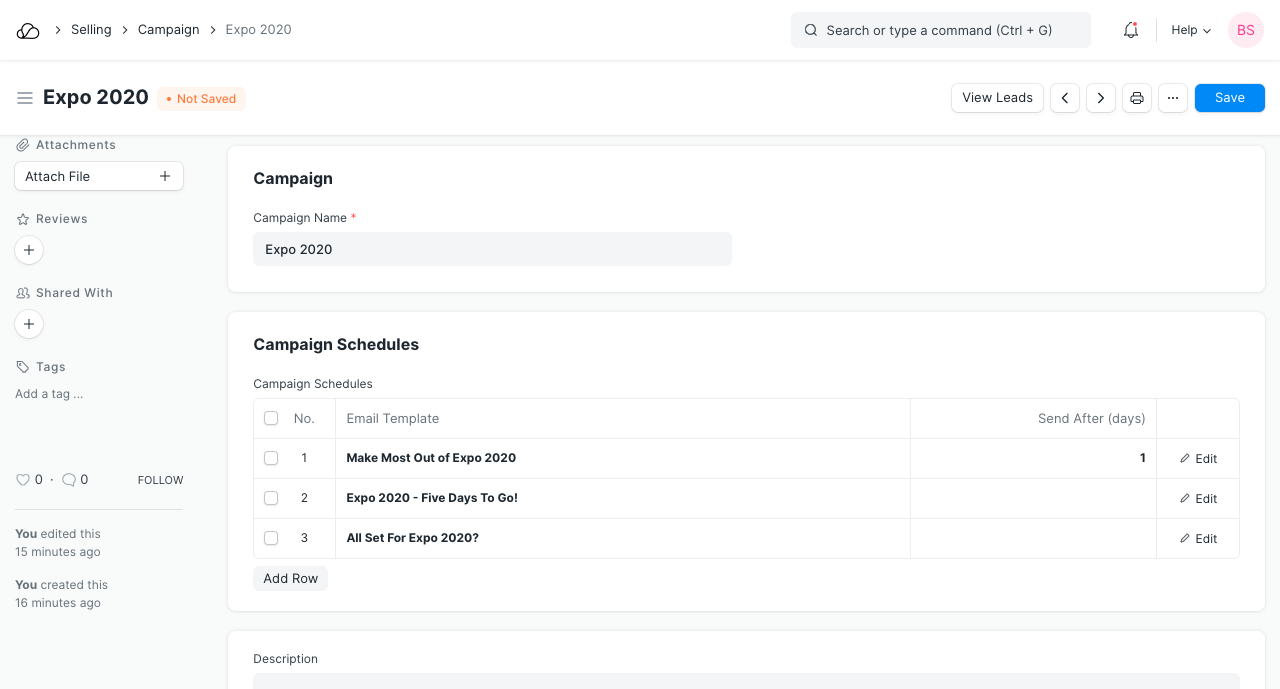Tick checkbox for Expo 2020 - Five Days row
Viewport: 1280px width, 689px height.
click(x=271, y=498)
